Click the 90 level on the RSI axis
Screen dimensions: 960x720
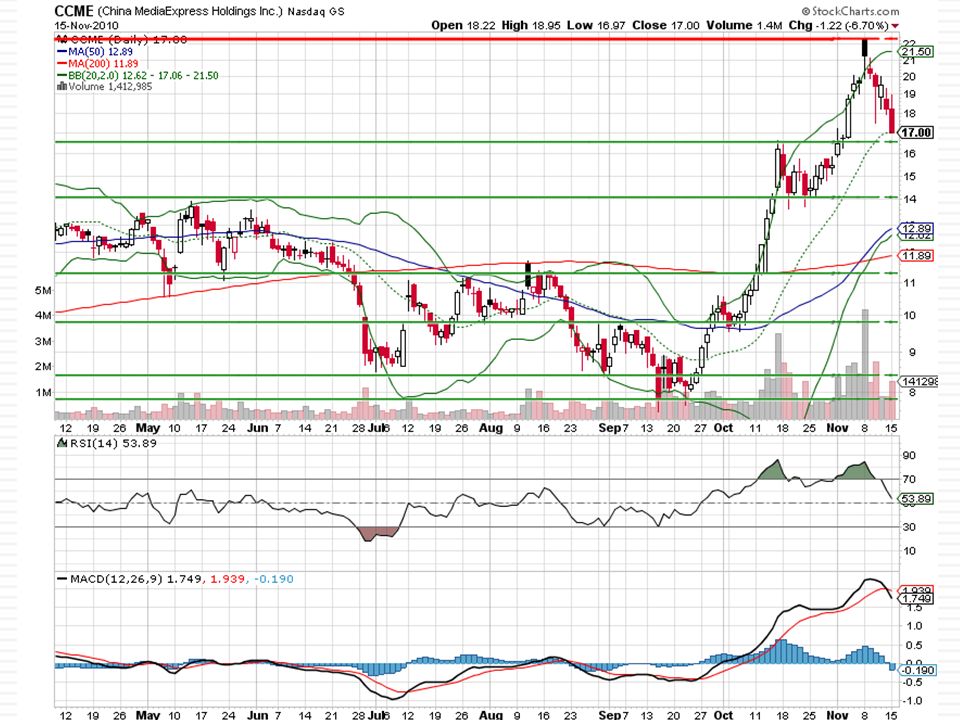pos(909,456)
